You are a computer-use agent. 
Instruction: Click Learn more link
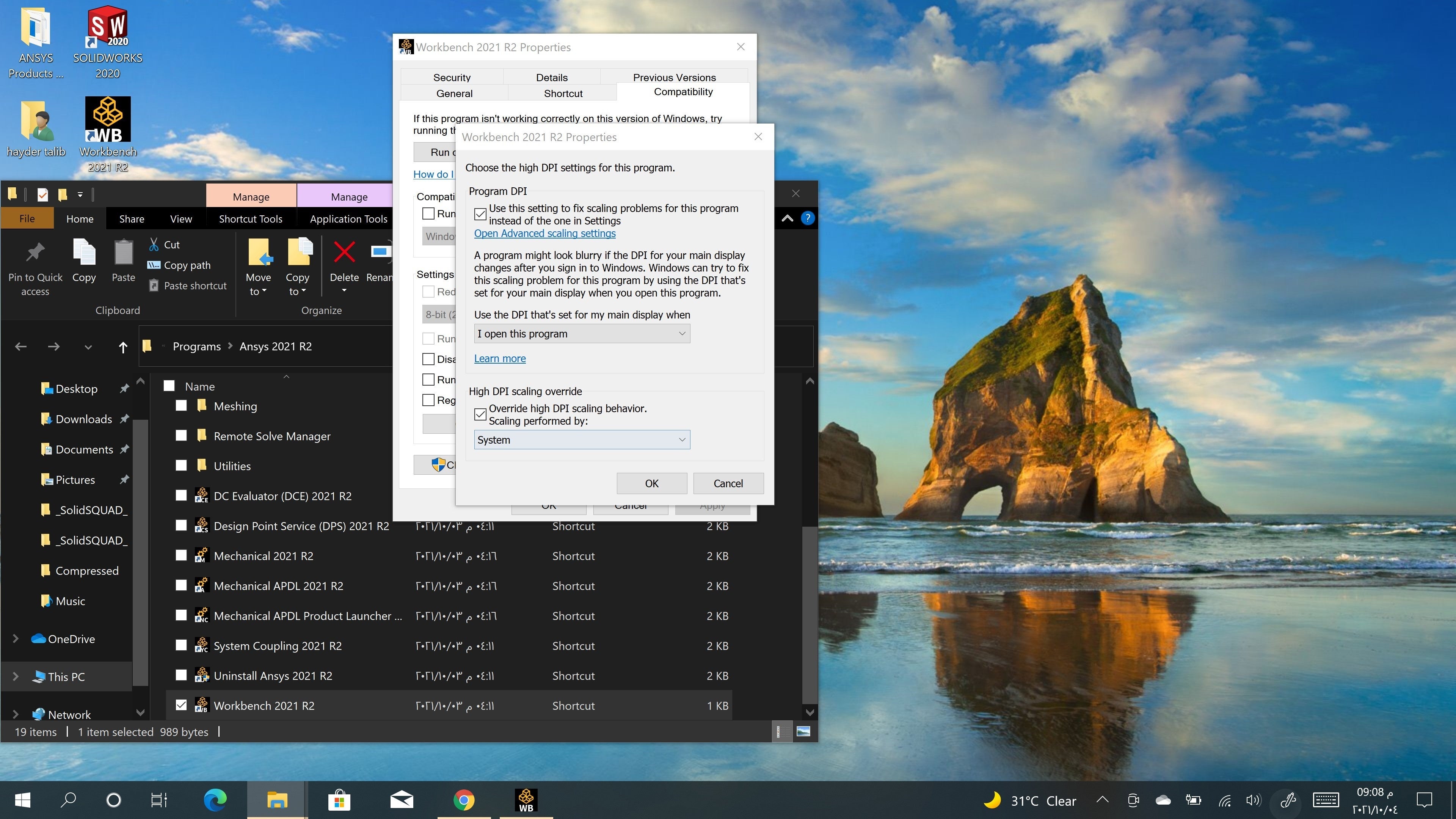click(x=500, y=358)
